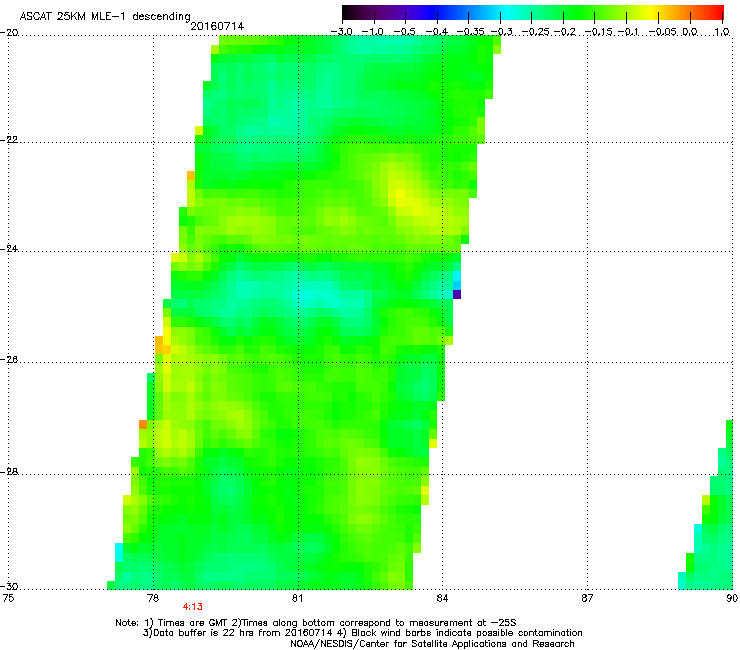The width and height of the screenshot is (740, 650).
Task: Click the -3.0 colorbar tick label
Action: click(341, 32)
